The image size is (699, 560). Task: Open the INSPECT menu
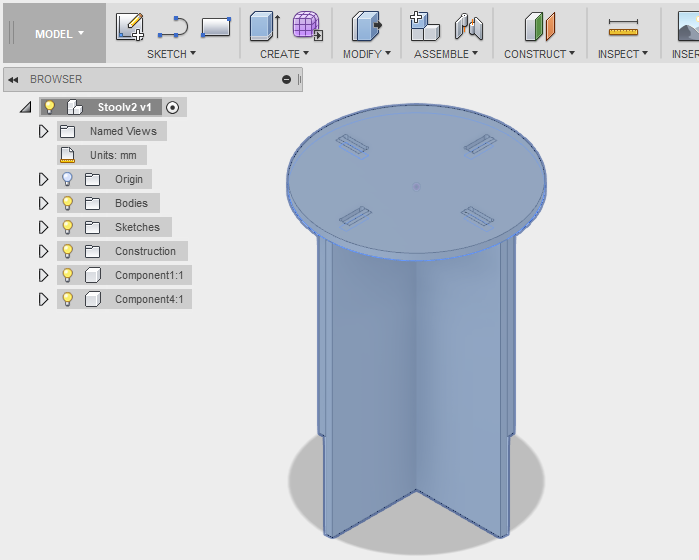(x=623, y=54)
